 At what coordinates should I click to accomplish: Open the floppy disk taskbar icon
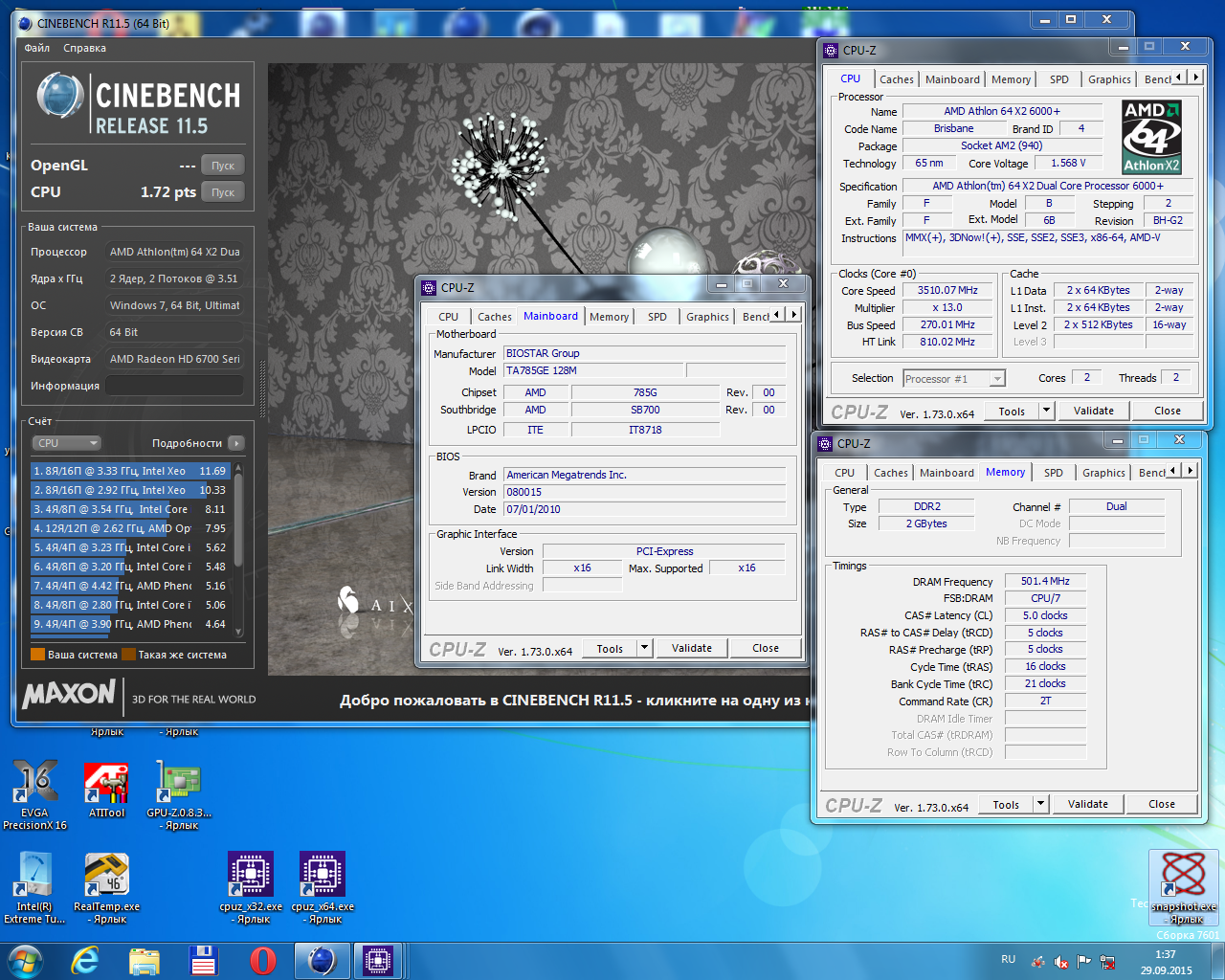pos(204,961)
